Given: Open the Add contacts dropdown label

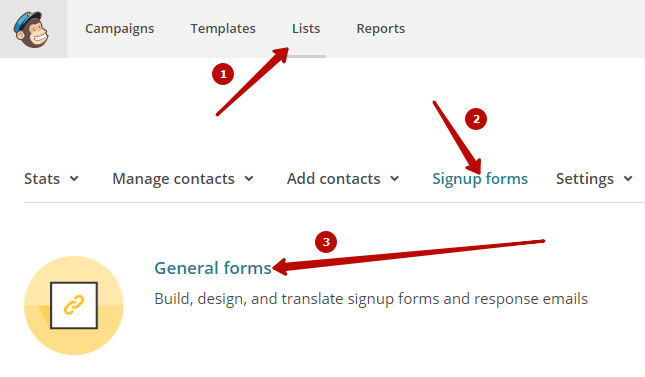Looking at the screenshot, I should (334, 179).
